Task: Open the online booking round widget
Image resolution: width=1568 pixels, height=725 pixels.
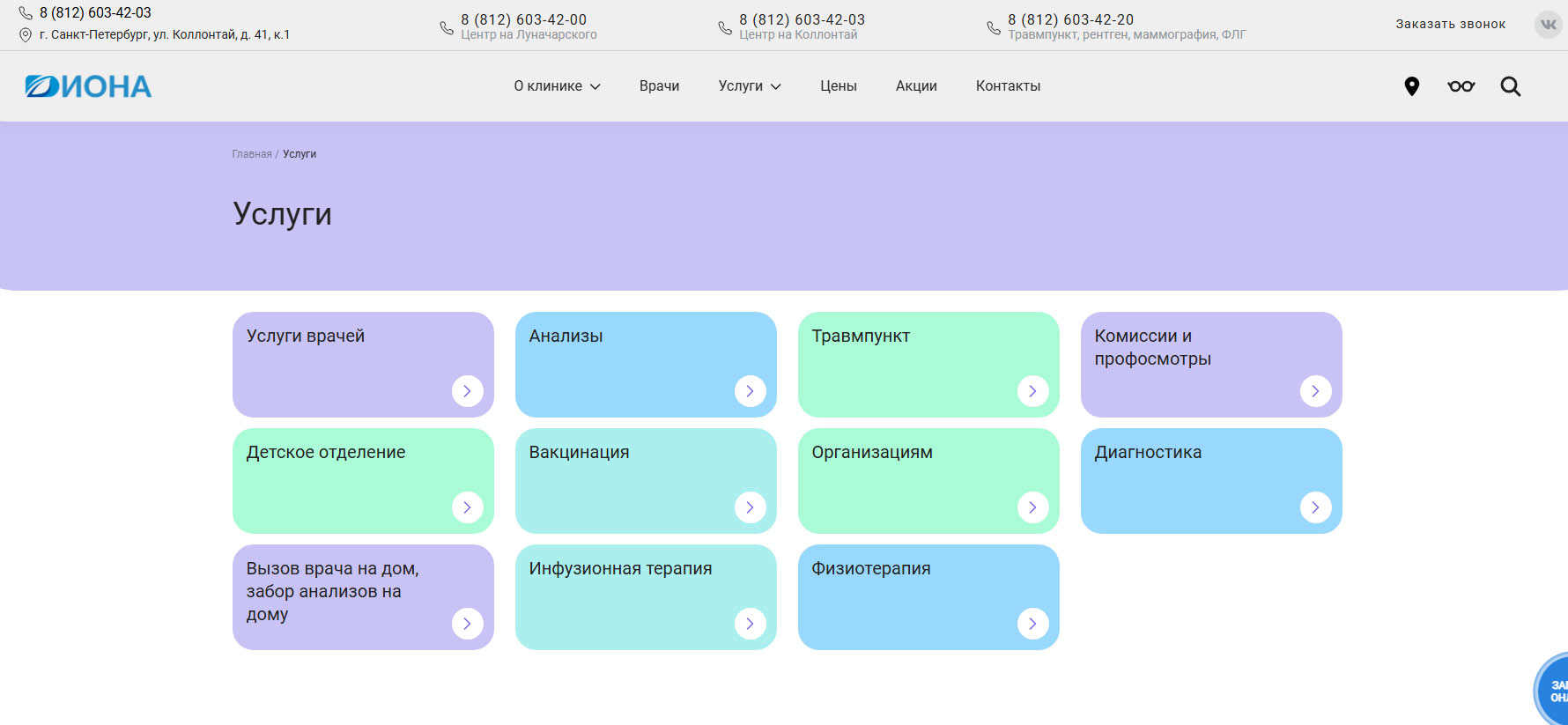Action: tap(1552, 690)
